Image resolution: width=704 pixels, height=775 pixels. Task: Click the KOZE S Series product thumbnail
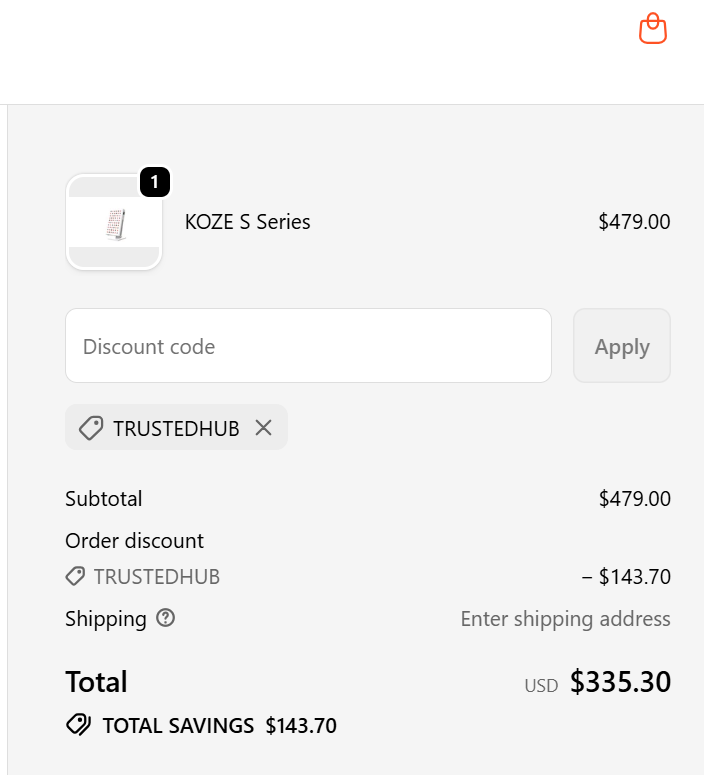coord(114,223)
